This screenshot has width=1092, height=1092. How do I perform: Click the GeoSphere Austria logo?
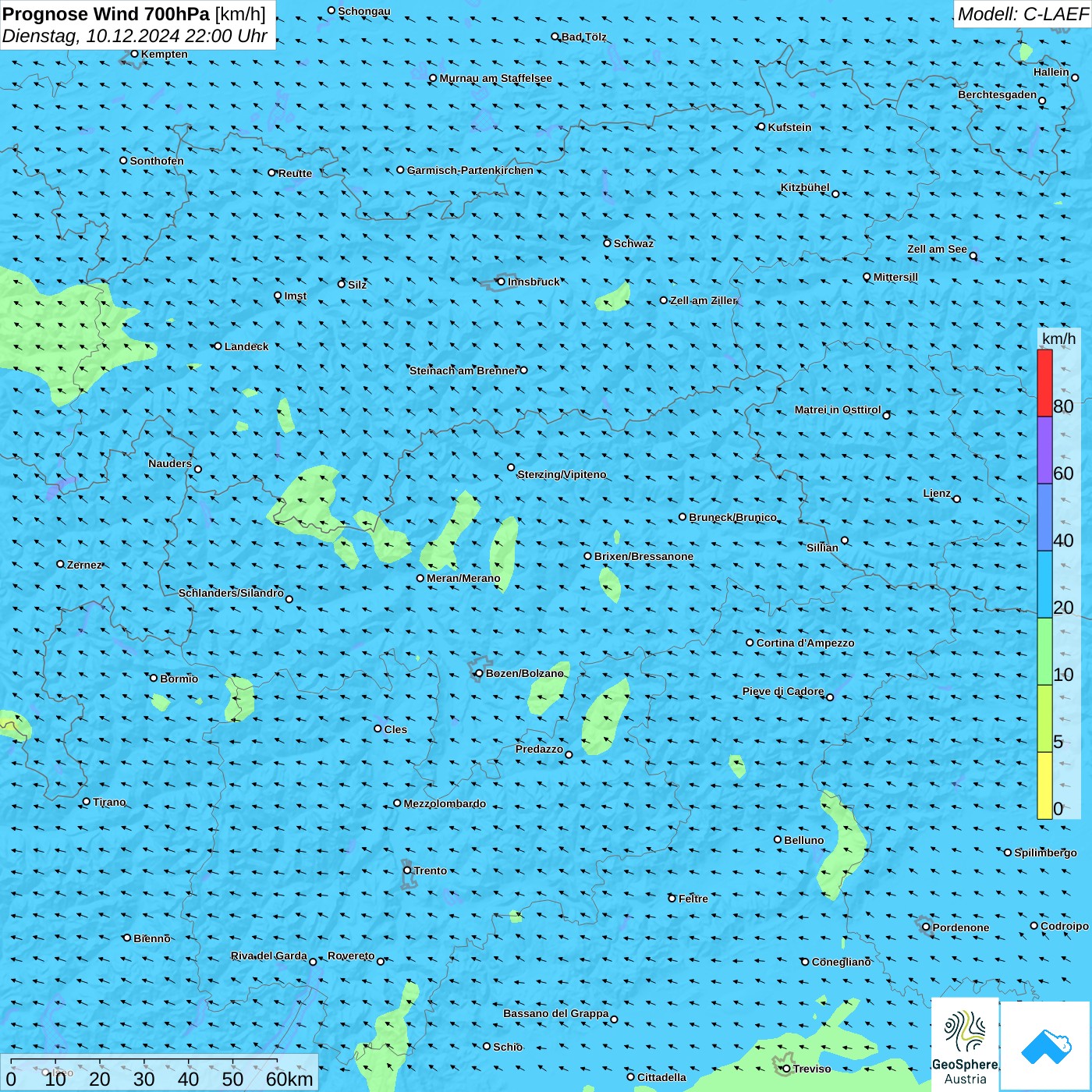[x=965, y=1044]
